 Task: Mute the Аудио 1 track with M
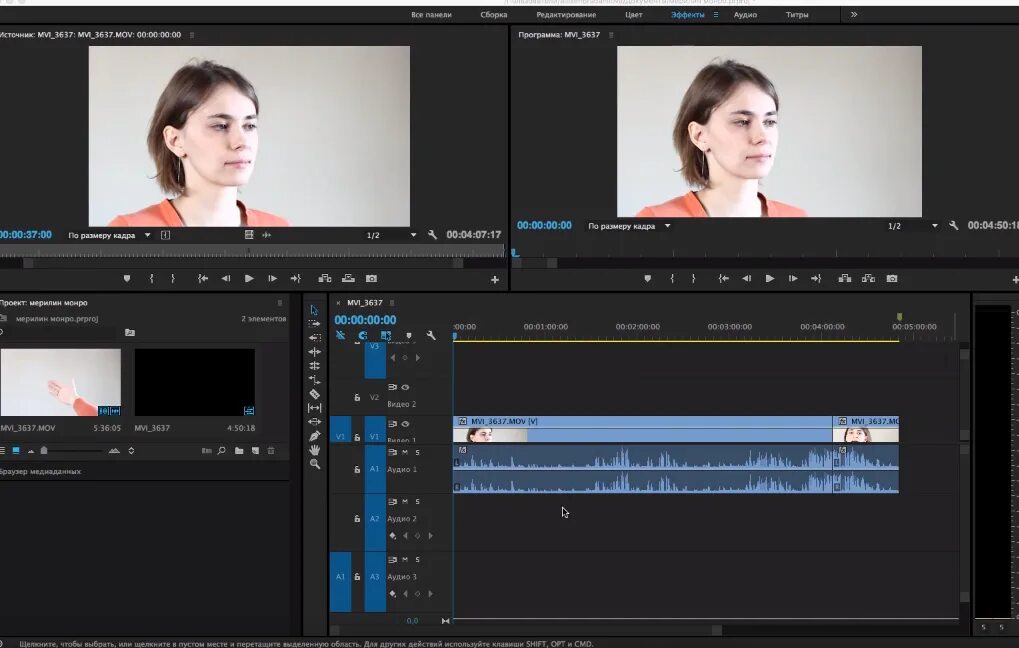click(404, 453)
